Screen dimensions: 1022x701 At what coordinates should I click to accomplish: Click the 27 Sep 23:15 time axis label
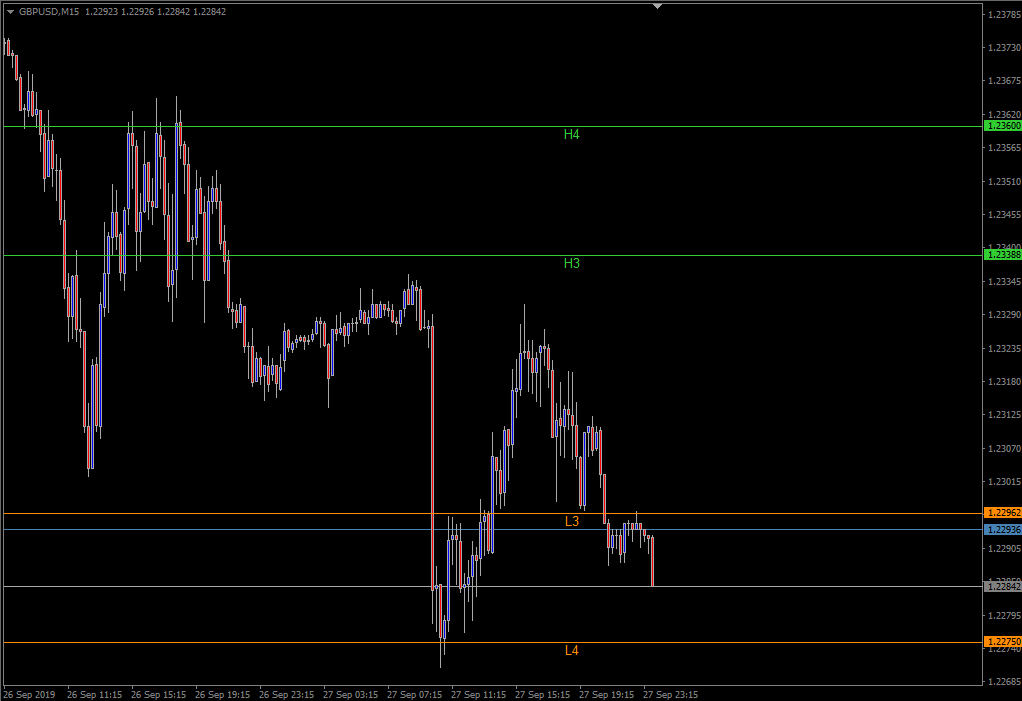(671, 694)
